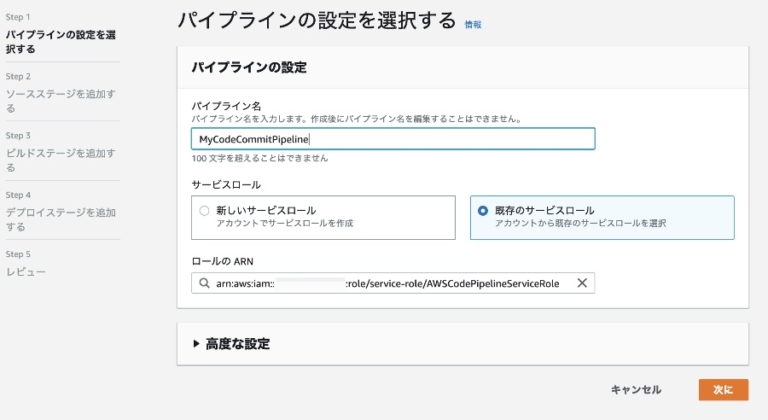The height and width of the screenshot is (420, 768).
Task: Expand the 高度な設定 disclosure triangle
Action: [x=196, y=344]
